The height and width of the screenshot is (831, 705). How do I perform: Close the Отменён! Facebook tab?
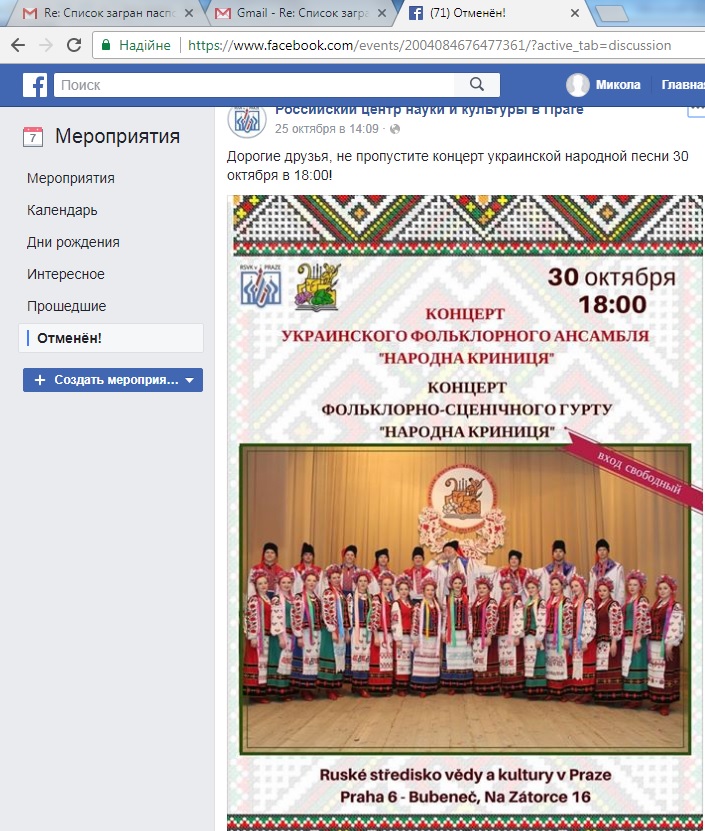575,13
